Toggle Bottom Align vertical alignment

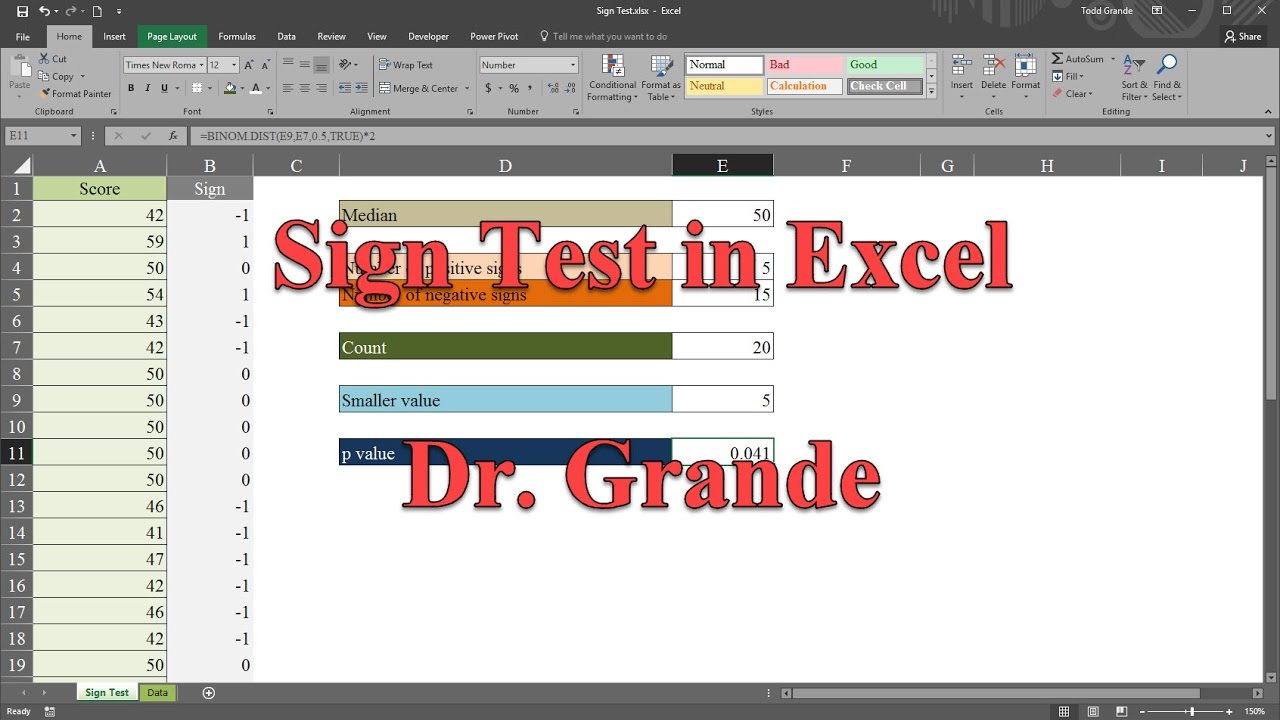(x=322, y=64)
